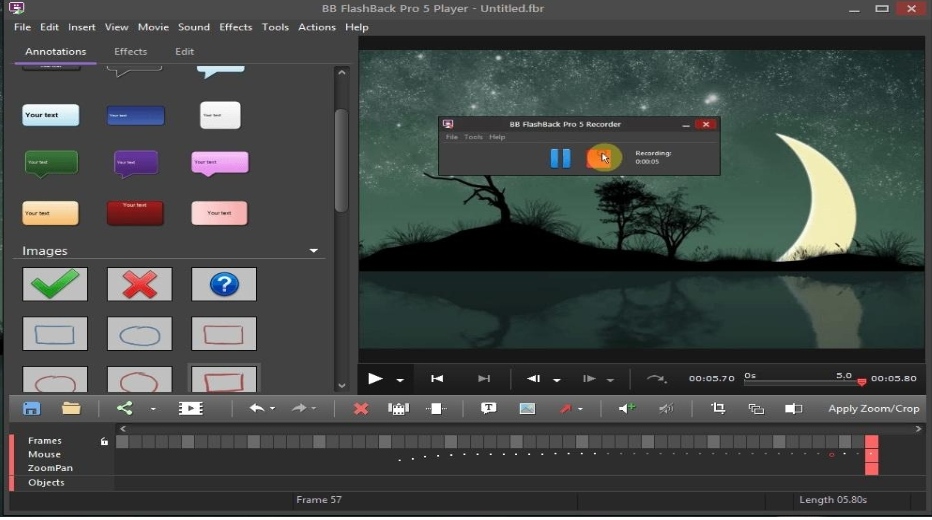Open file with the folder icon

tap(71, 408)
